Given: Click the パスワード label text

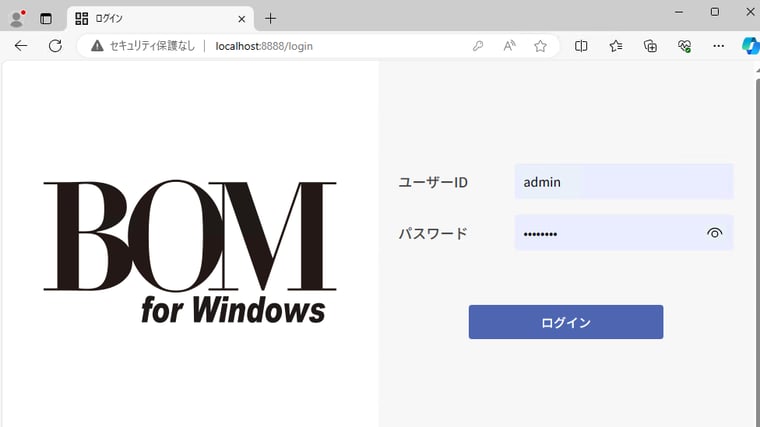Looking at the screenshot, I should [x=433, y=234].
